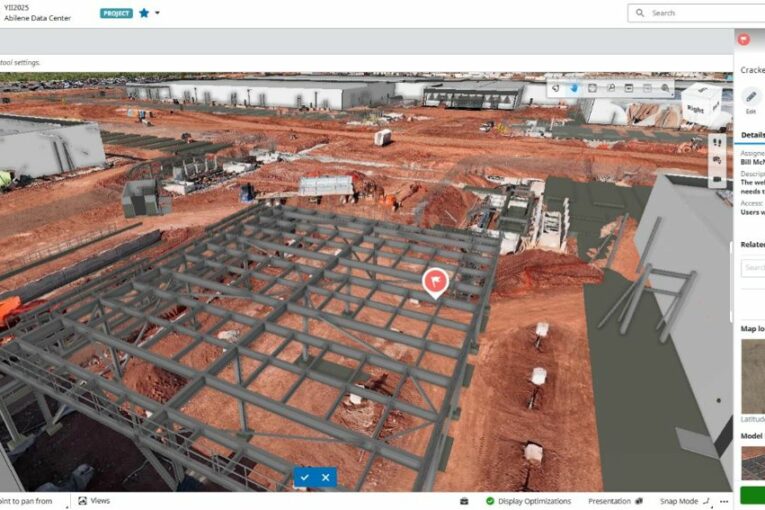This screenshot has height=510, width=765.
Task: Open the Snap Mode selector
Action: [x=685, y=501]
